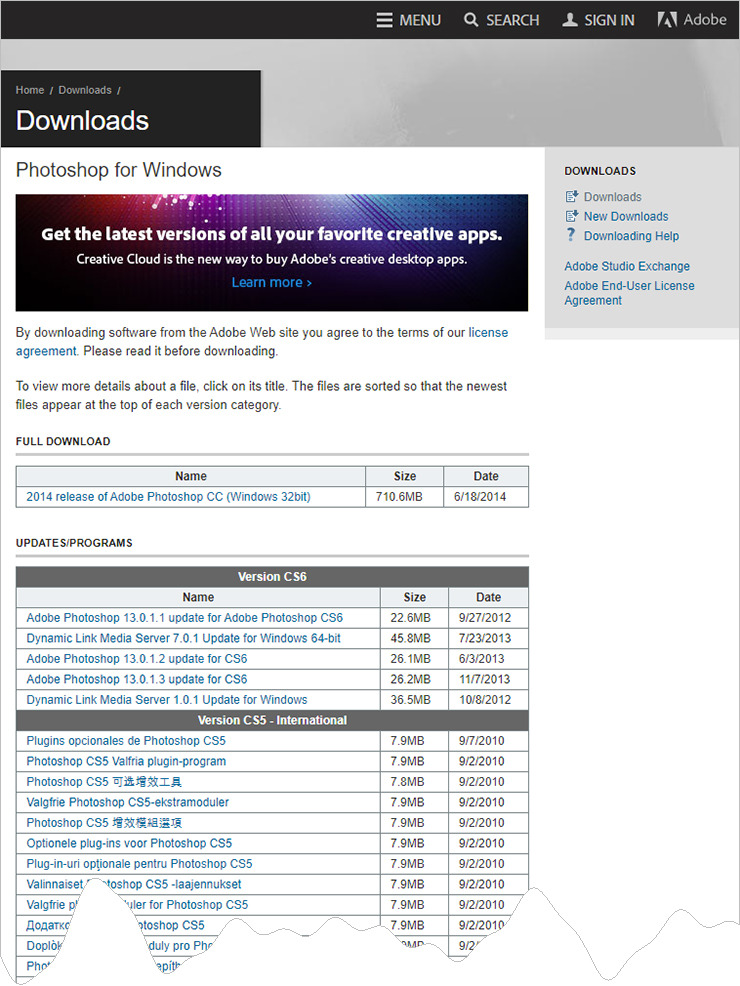Click the Downloads page title heading
740x986 pixels.
pyautogui.click(x=82, y=121)
